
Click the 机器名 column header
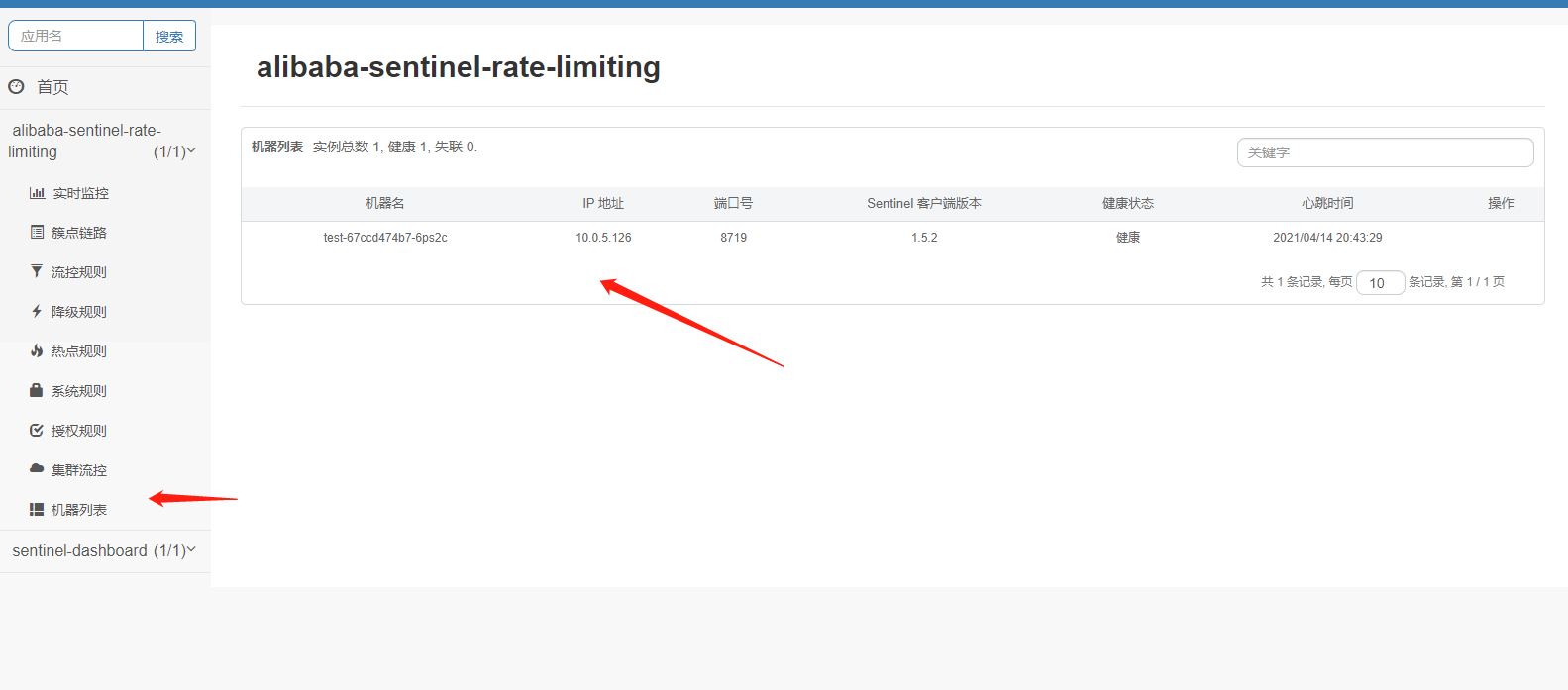tap(385, 203)
